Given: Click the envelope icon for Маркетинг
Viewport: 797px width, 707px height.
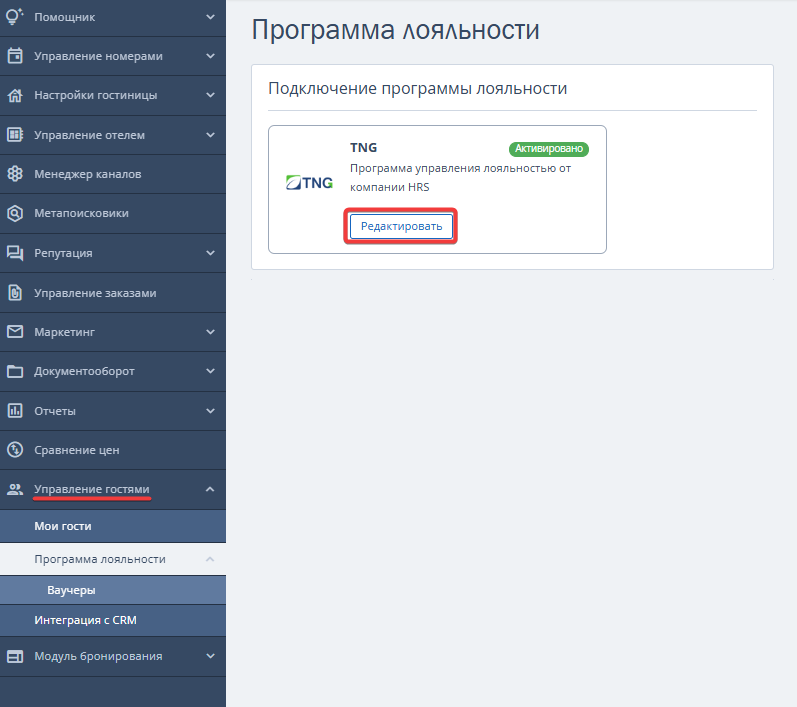Looking at the screenshot, I should (15, 332).
